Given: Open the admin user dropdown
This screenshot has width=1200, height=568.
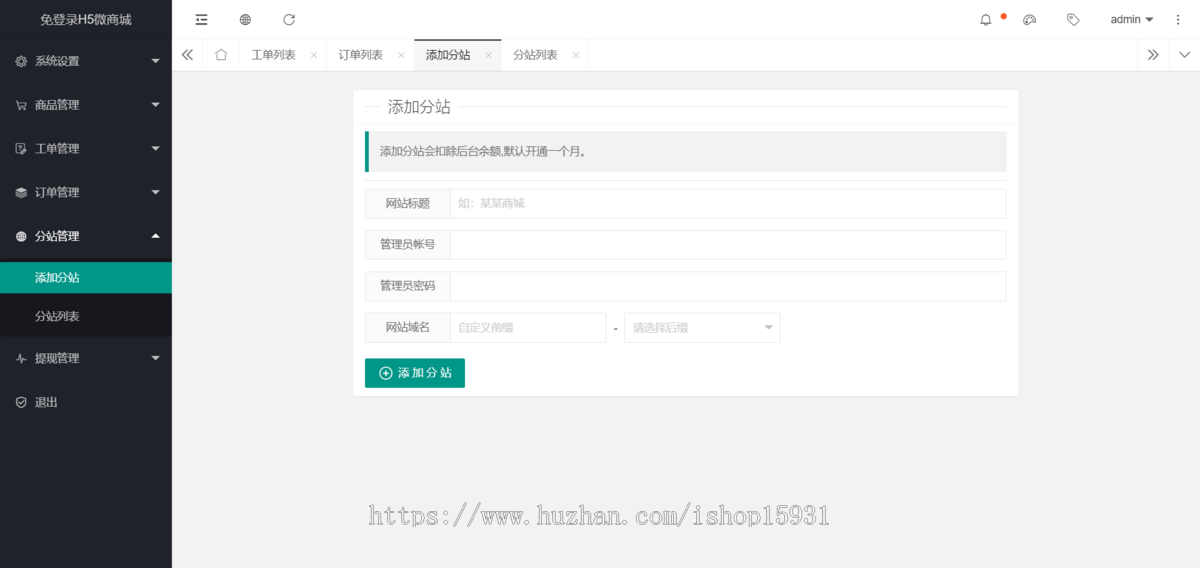Looking at the screenshot, I should [1132, 19].
